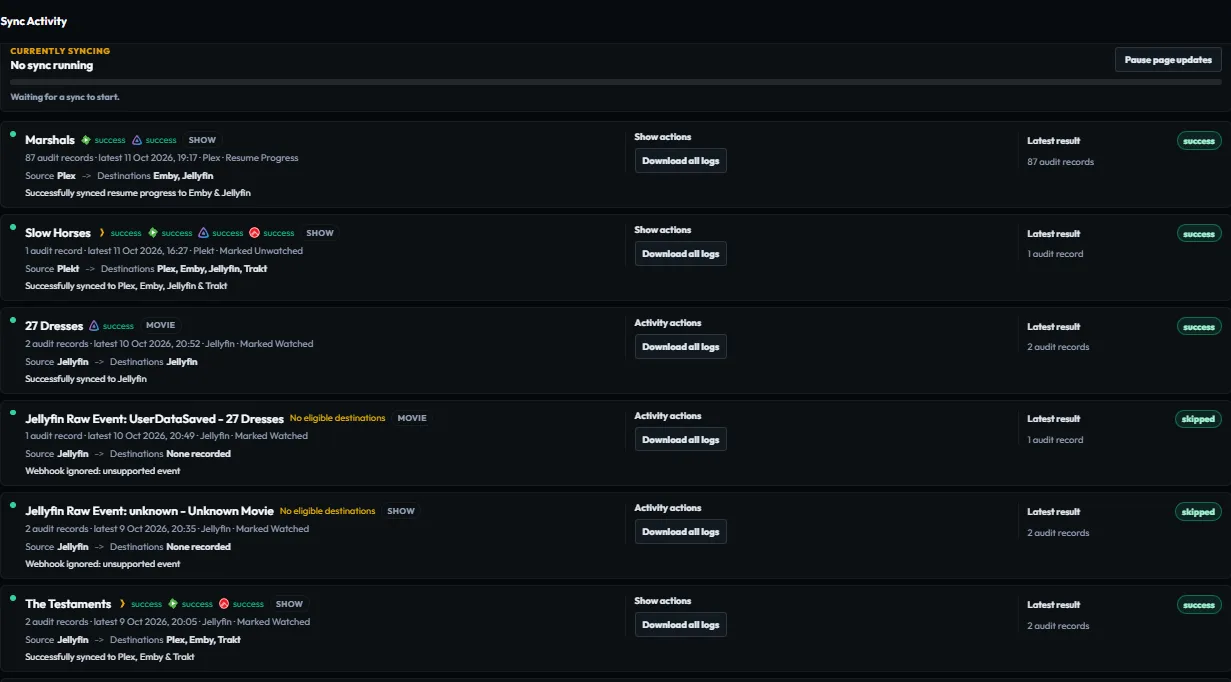Image resolution: width=1231 pixels, height=682 pixels.
Task: Click the Plex chevron icon in Slow Horses row
Action: click(102, 233)
